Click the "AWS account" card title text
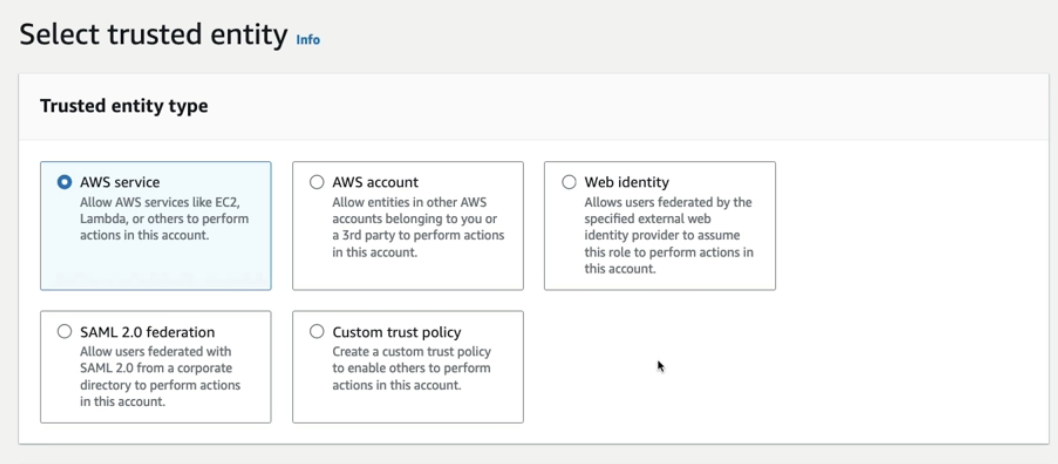This screenshot has height=464, width=1058. (x=375, y=182)
